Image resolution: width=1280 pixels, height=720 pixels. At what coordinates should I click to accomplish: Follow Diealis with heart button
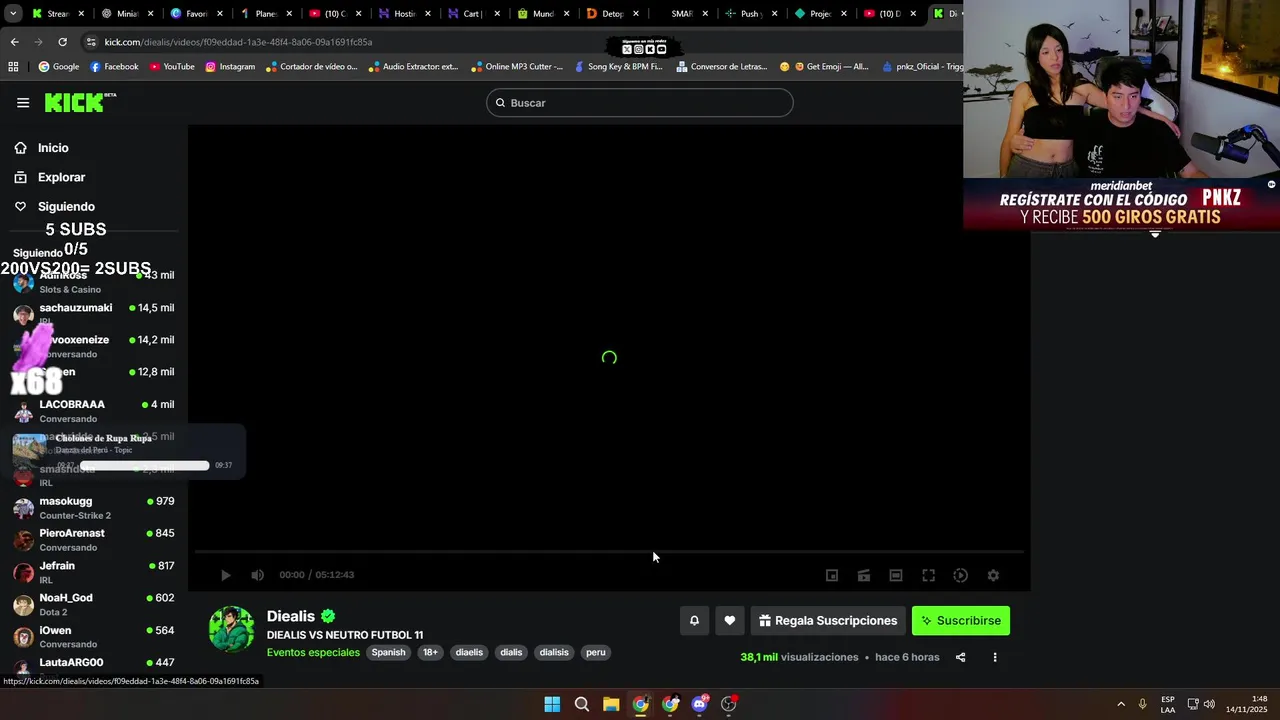[x=730, y=621]
